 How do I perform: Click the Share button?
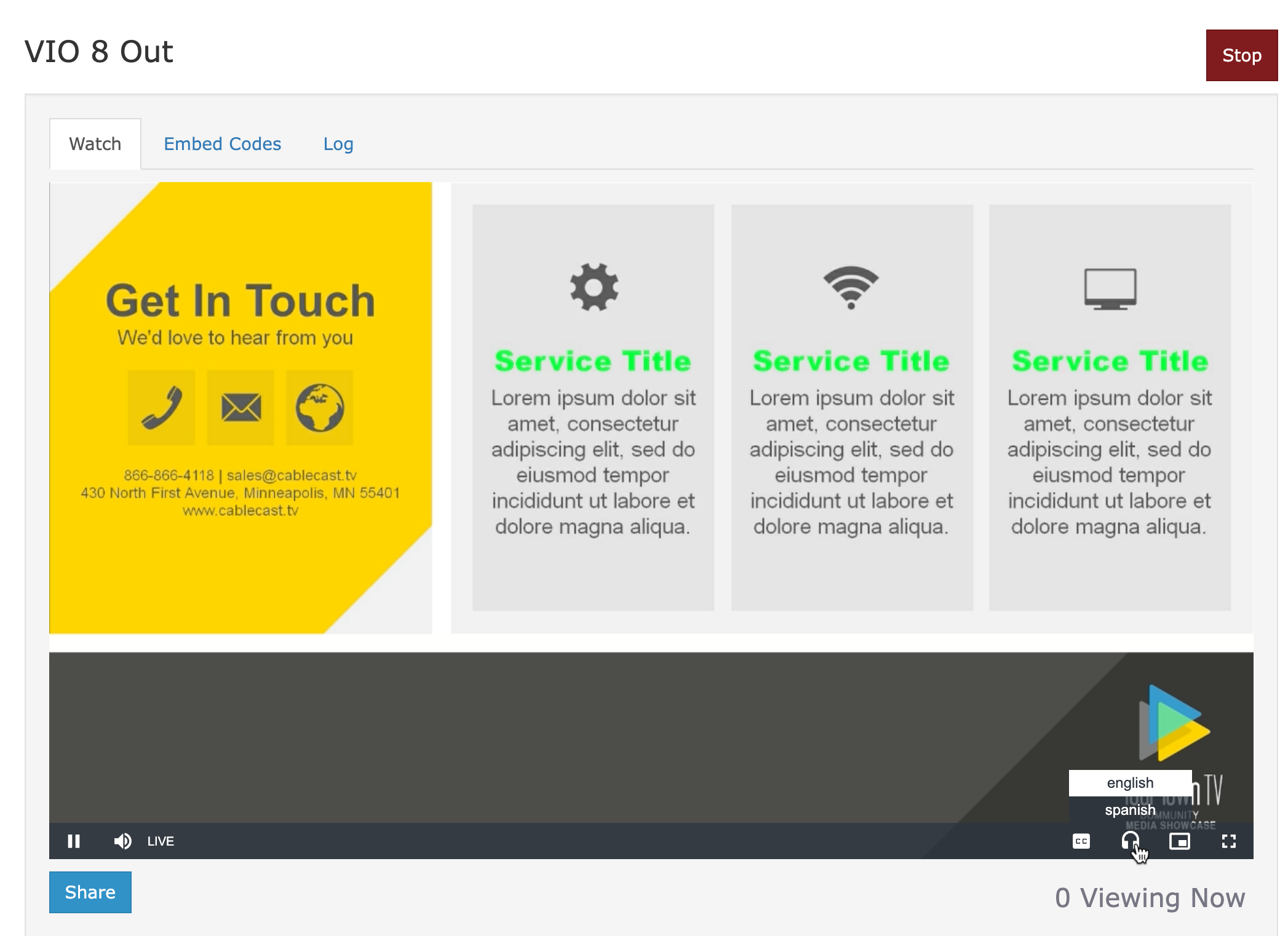pyautogui.click(x=91, y=892)
